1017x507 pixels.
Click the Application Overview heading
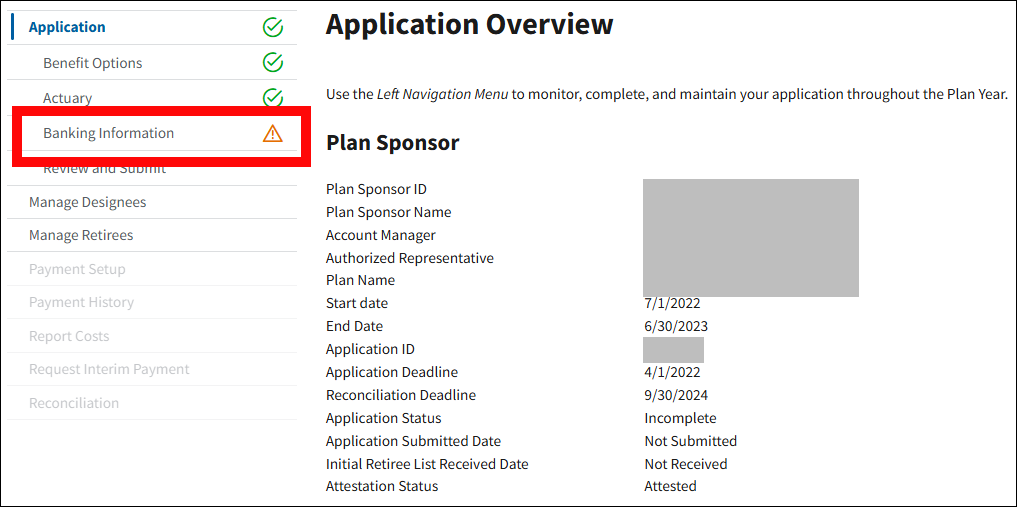469,25
